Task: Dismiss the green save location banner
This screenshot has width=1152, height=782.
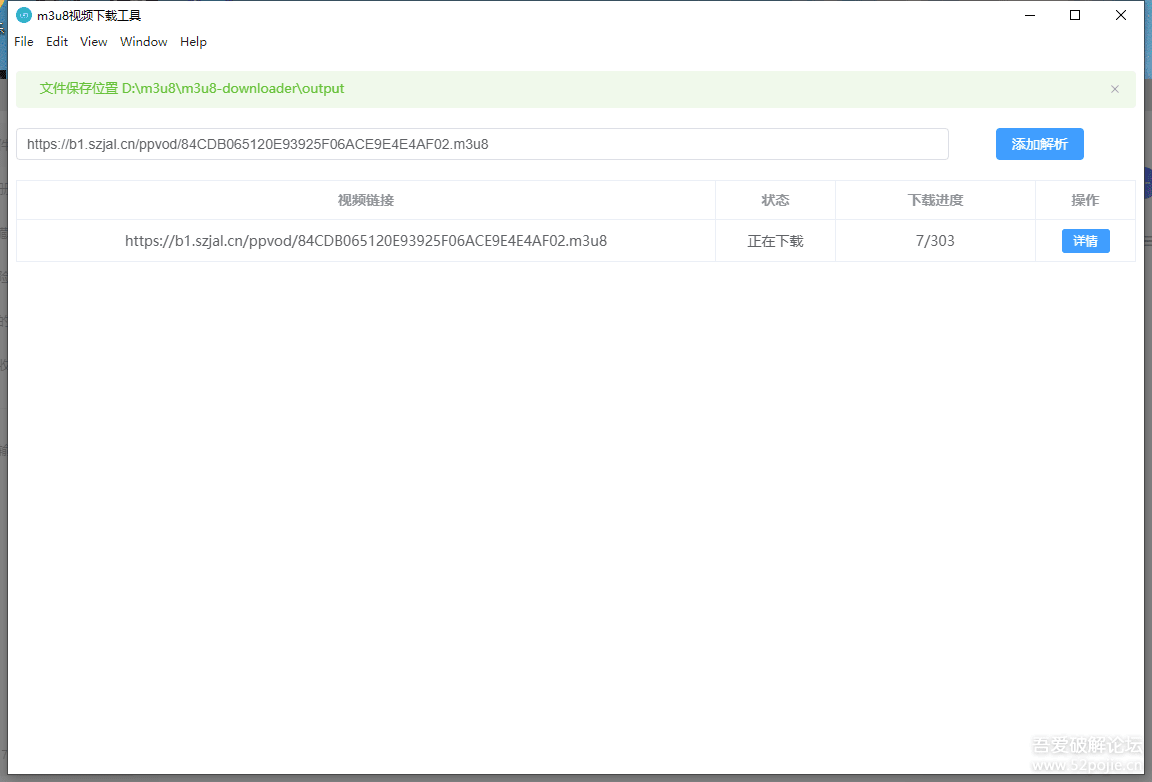Action: point(1114,89)
